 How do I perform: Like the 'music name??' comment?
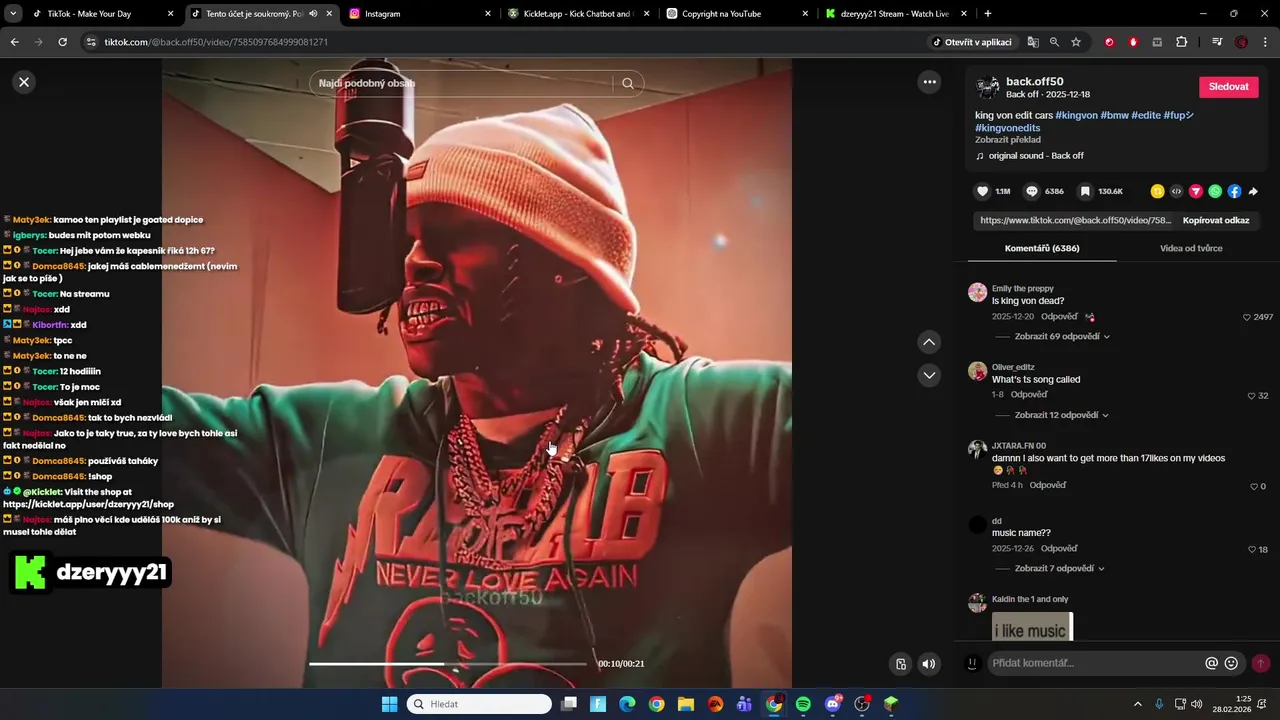coord(1251,550)
